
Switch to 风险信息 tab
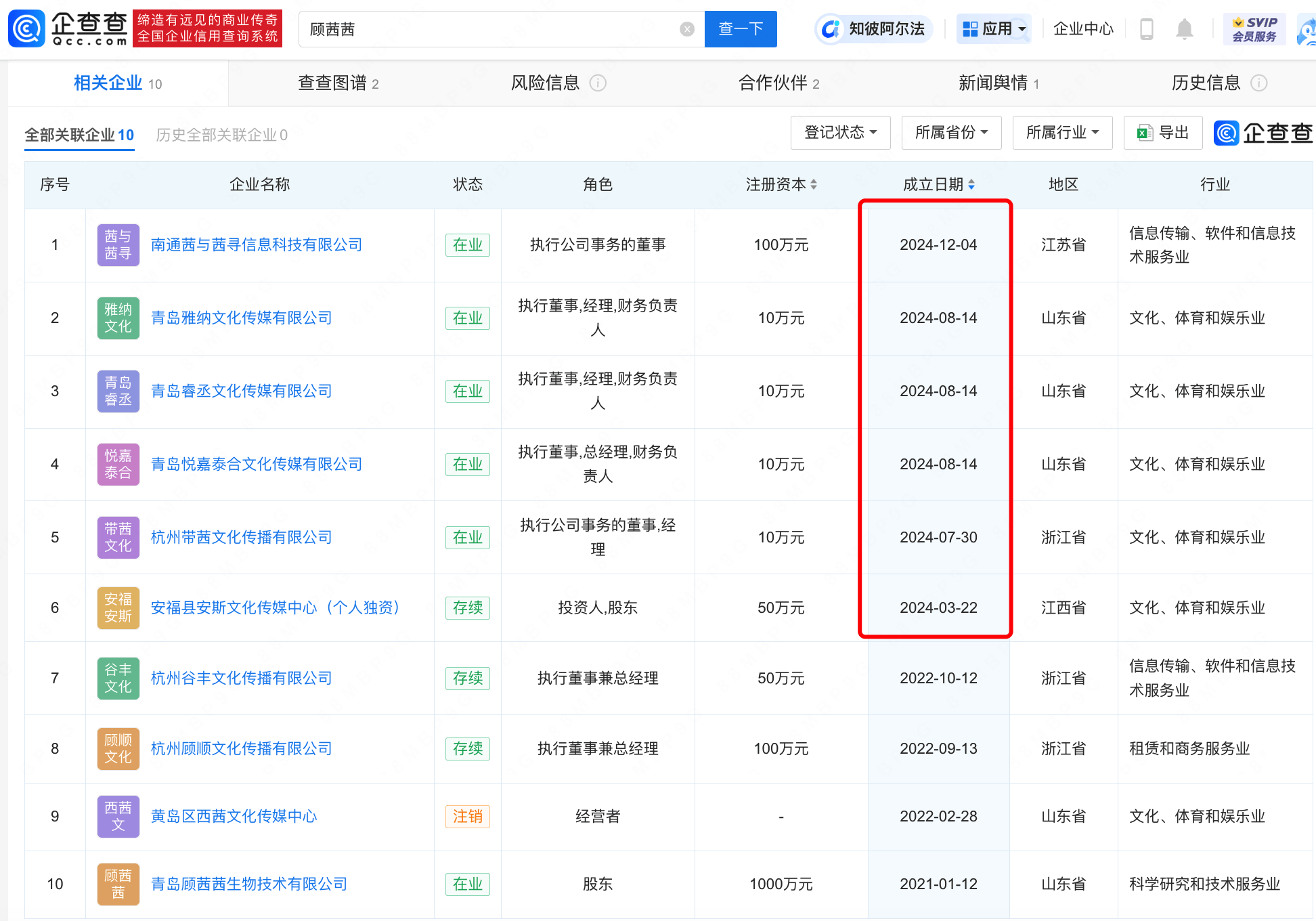pos(545,83)
